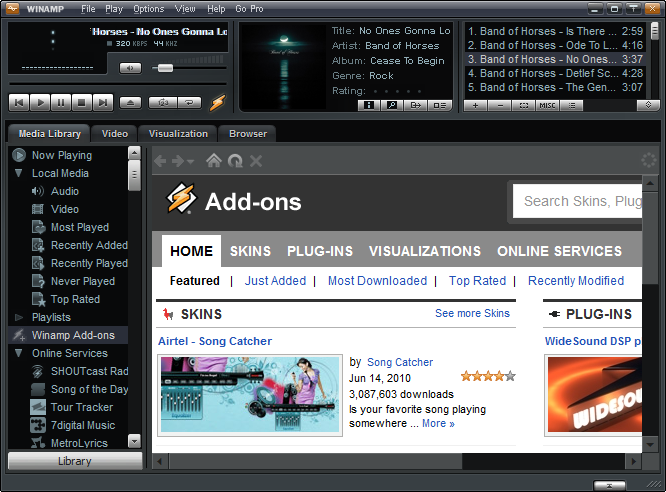Open 7digital Music service

tap(83, 425)
